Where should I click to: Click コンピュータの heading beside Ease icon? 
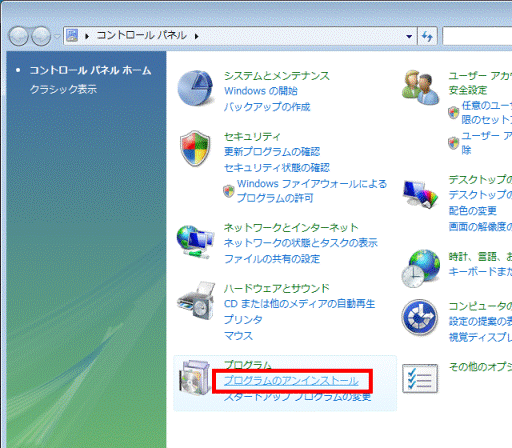480,306
